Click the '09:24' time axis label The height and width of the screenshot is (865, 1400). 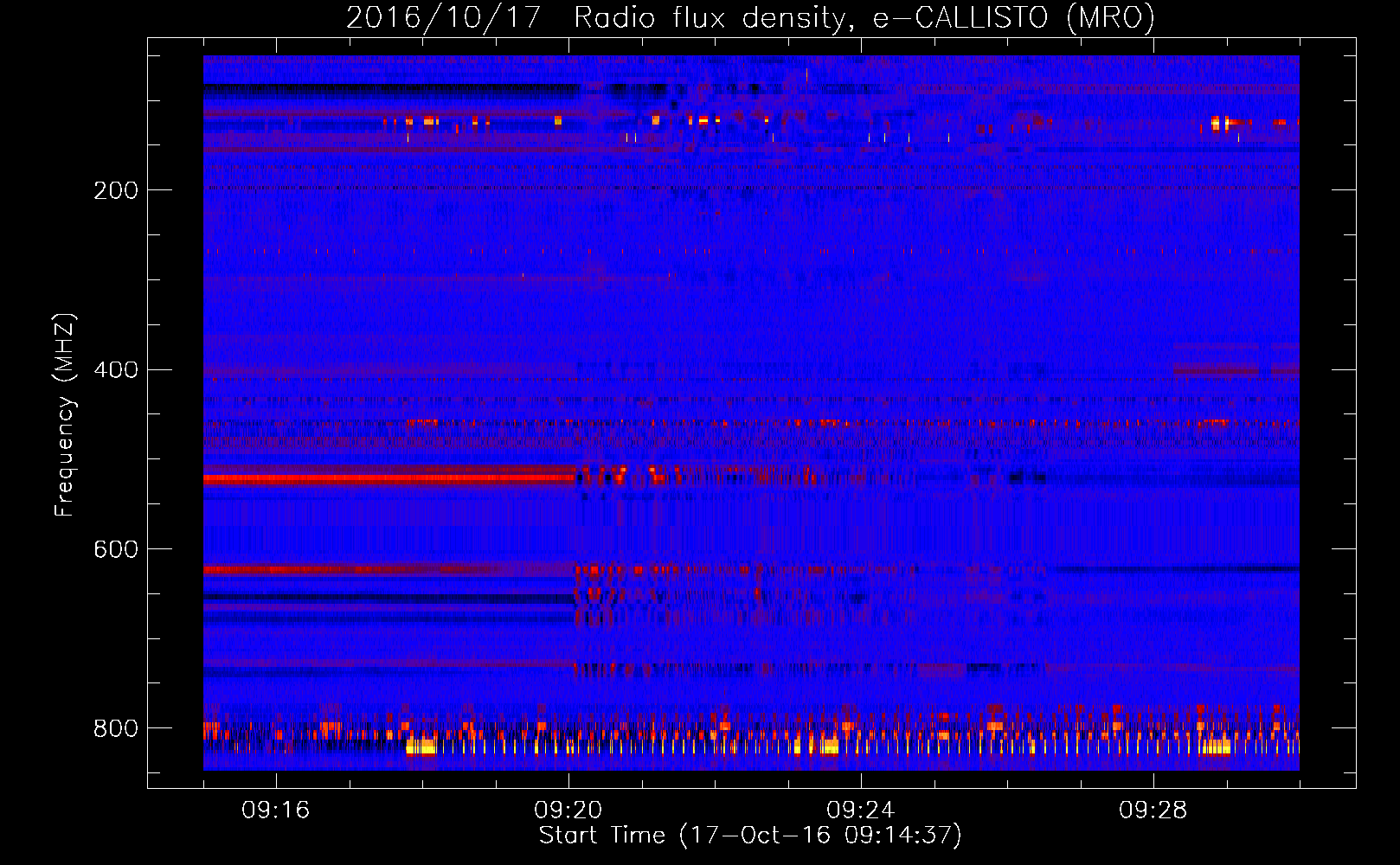tap(861, 811)
